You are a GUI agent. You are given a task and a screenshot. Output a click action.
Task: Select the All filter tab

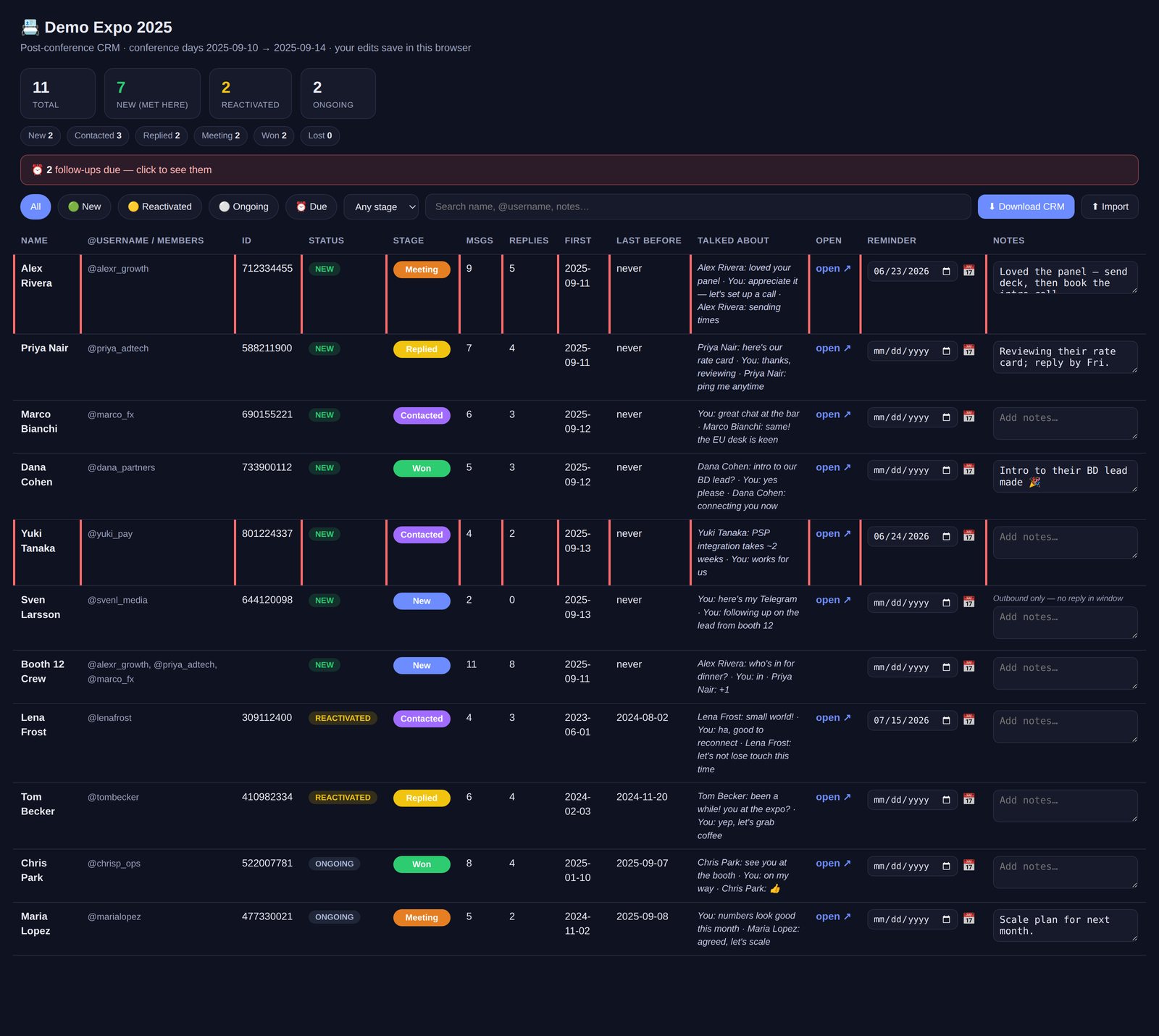(35, 206)
